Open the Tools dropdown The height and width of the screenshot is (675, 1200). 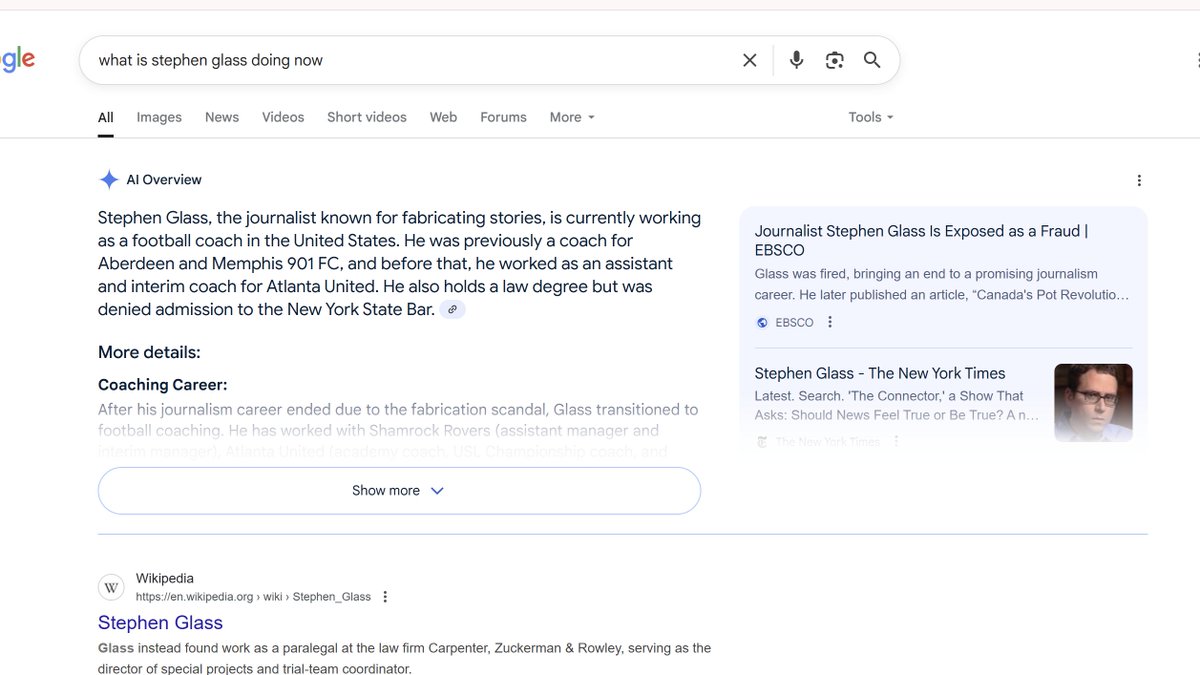871,117
